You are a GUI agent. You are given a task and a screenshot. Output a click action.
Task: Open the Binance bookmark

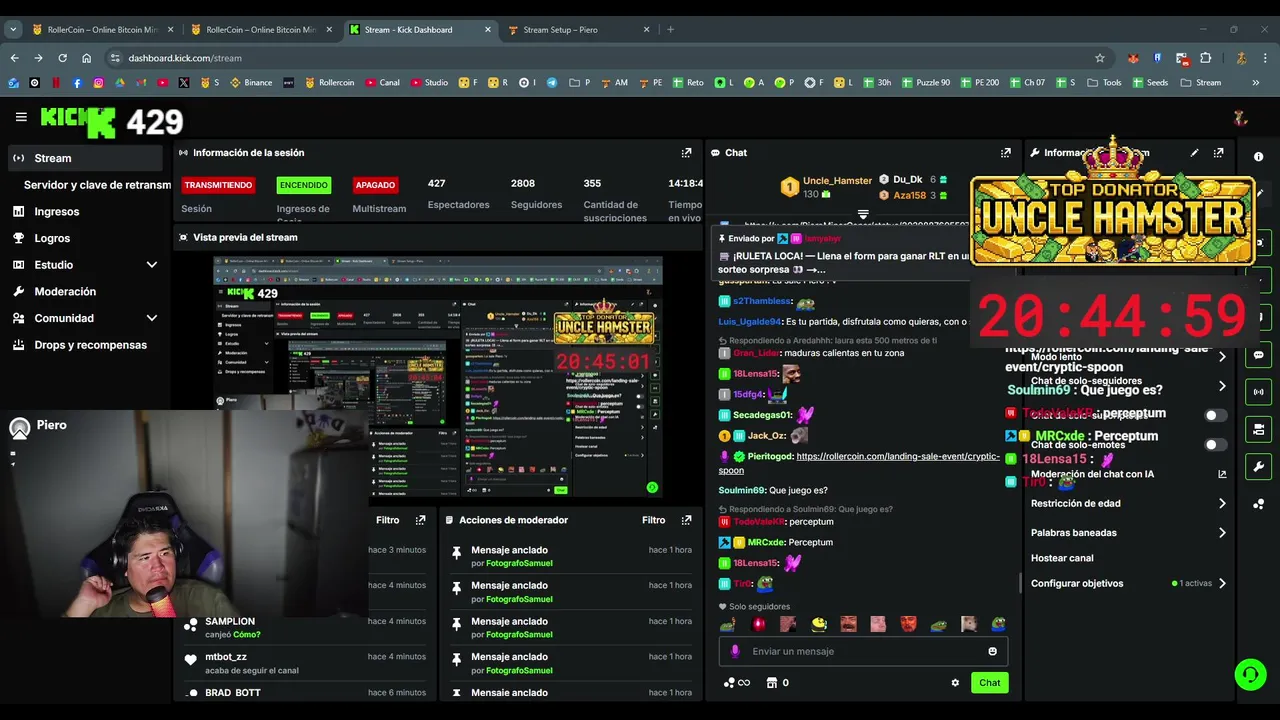251,83
